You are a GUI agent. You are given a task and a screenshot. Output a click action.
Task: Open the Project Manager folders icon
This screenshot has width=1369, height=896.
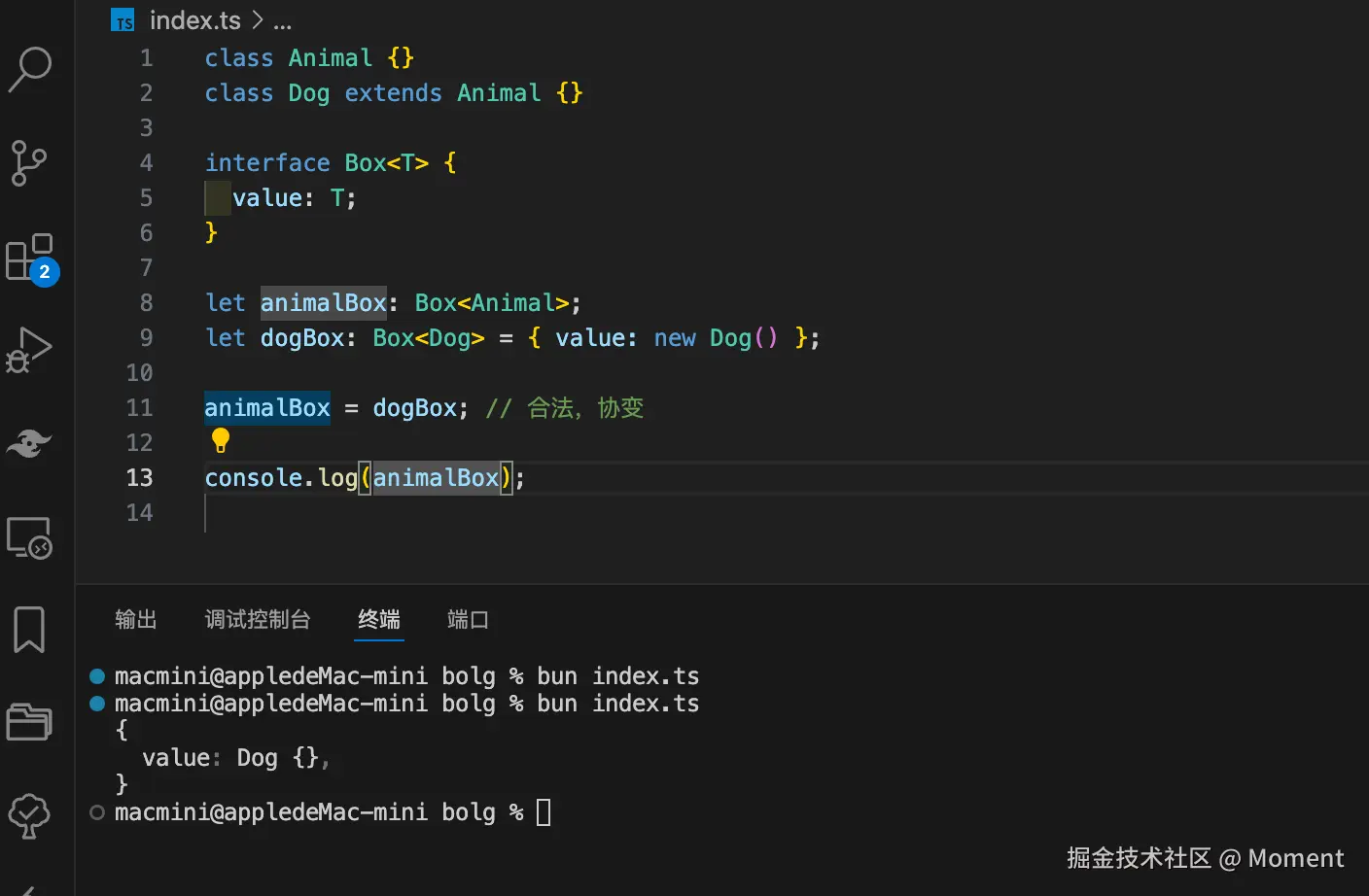(29, 722)
